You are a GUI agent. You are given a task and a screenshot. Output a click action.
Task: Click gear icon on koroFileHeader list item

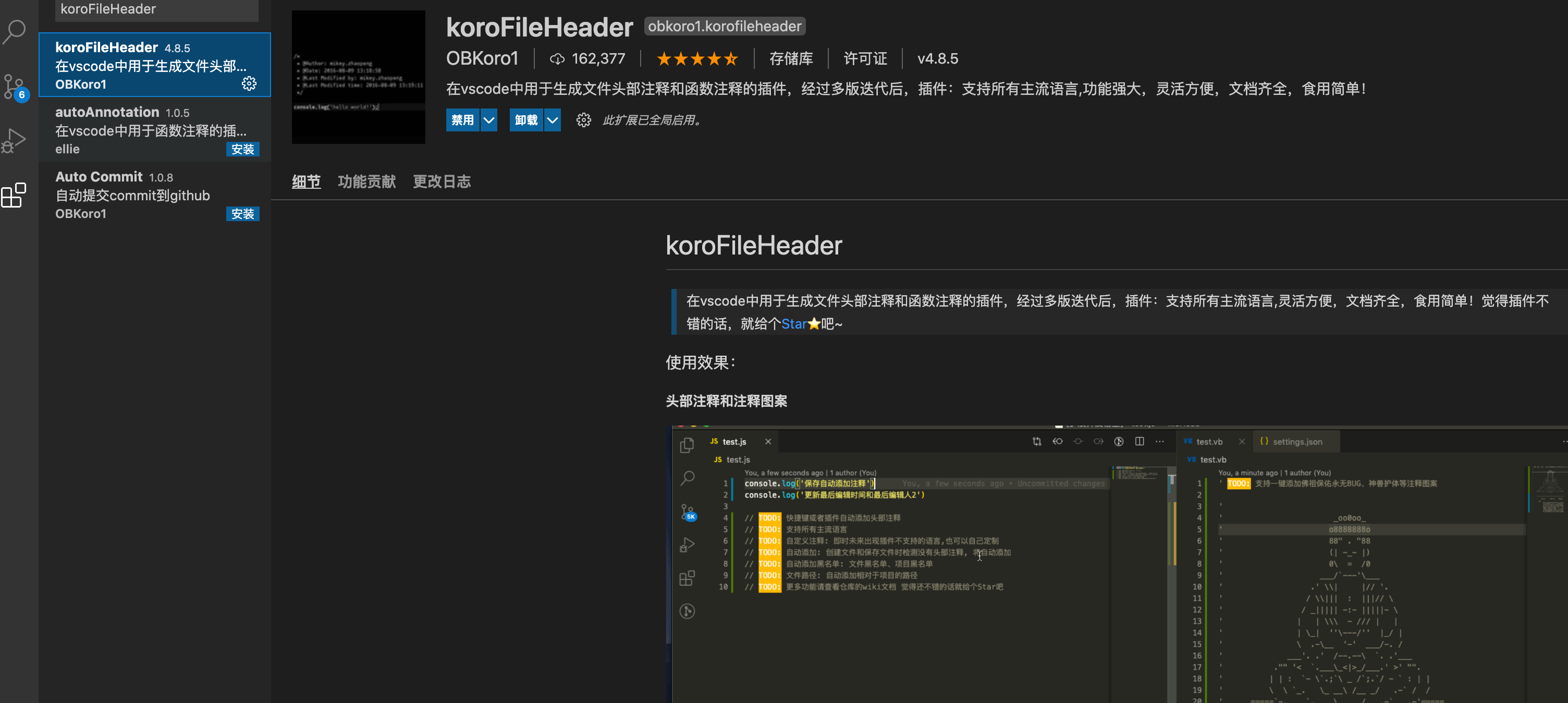point(249,83)
